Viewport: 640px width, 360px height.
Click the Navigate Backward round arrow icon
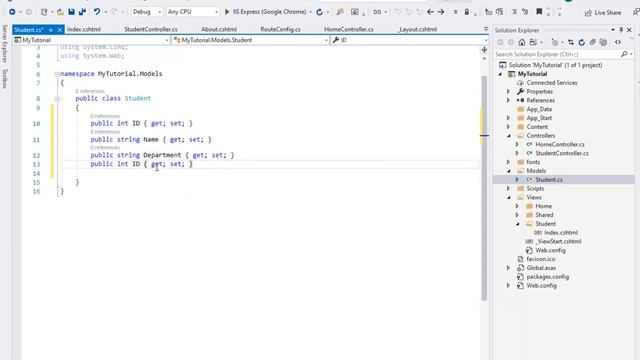[12, 12]
